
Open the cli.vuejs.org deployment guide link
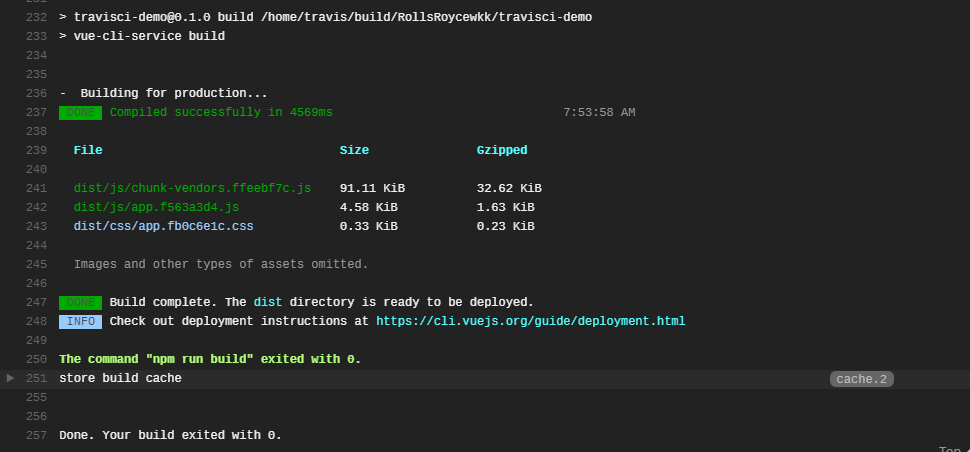coord(531,322)
